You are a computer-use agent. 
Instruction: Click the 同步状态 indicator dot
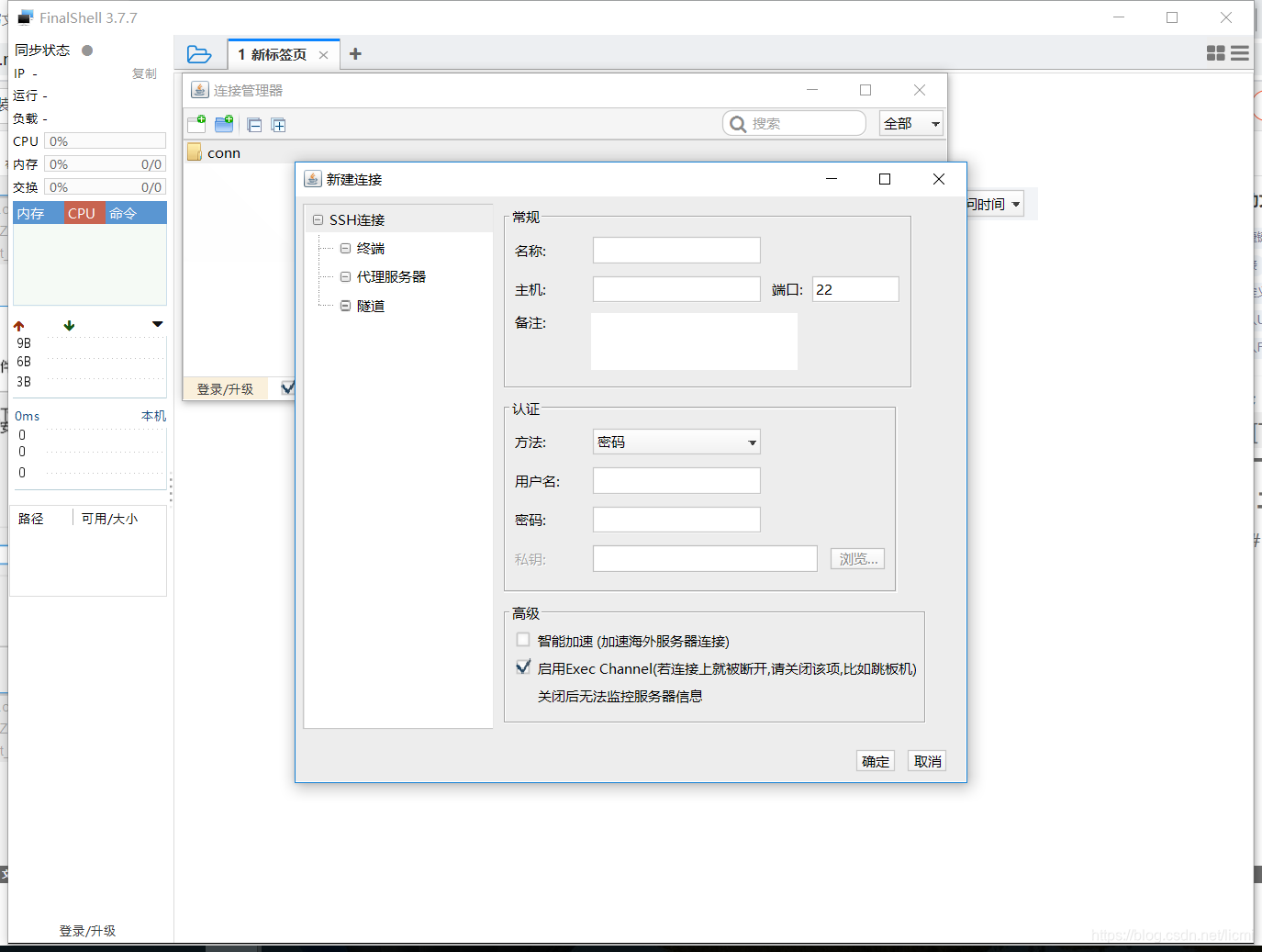[87, 50]
